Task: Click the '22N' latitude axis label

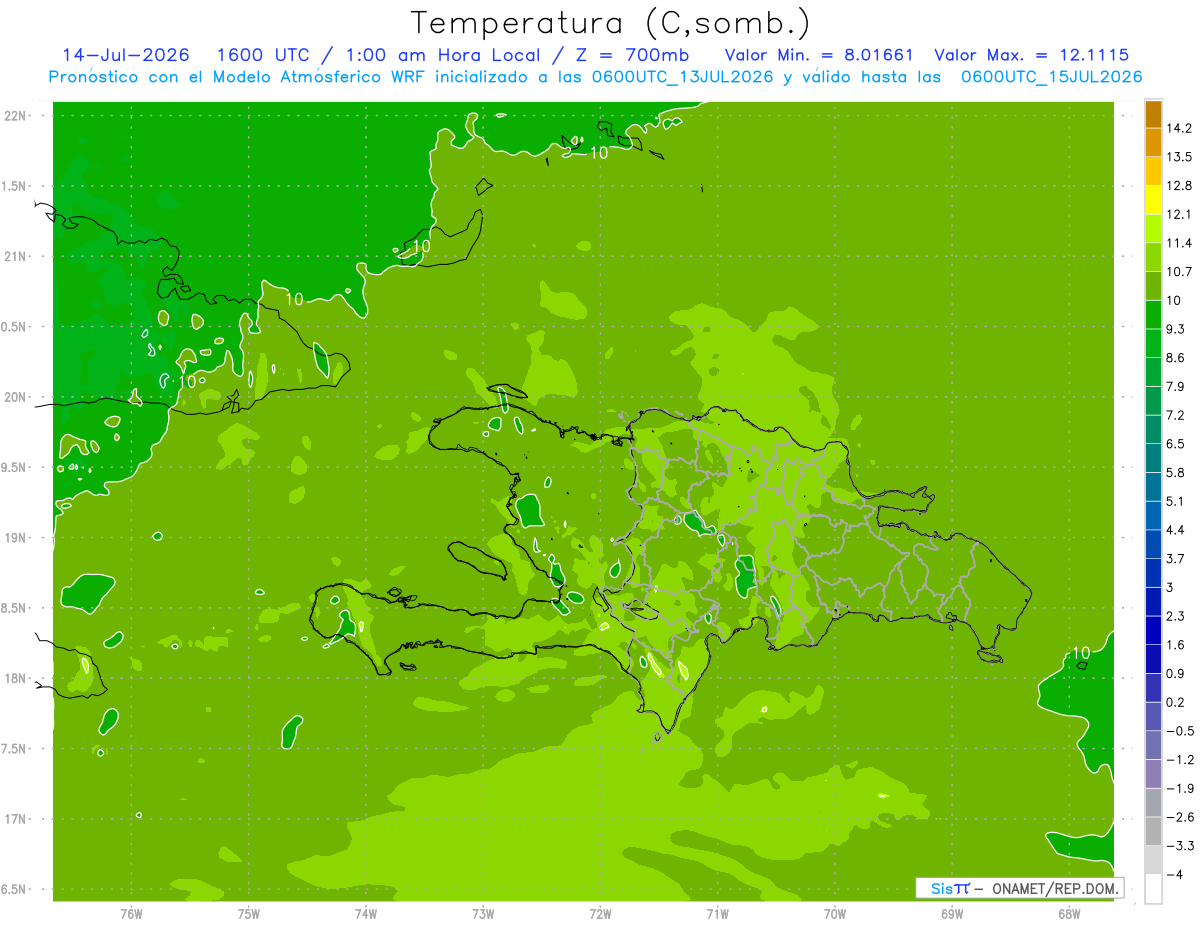Action: click(16, 116)
